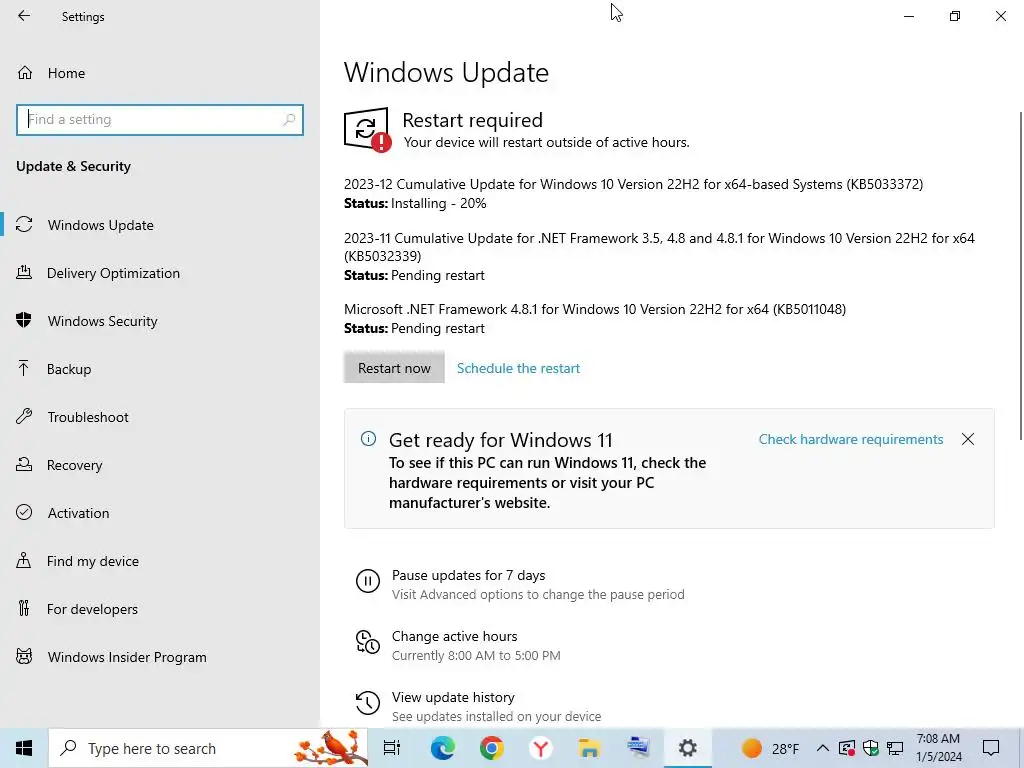Click the network tray icon
The height and width of the screenshot is (768, 1024).
pyautogui.click(x=895, y=748)
